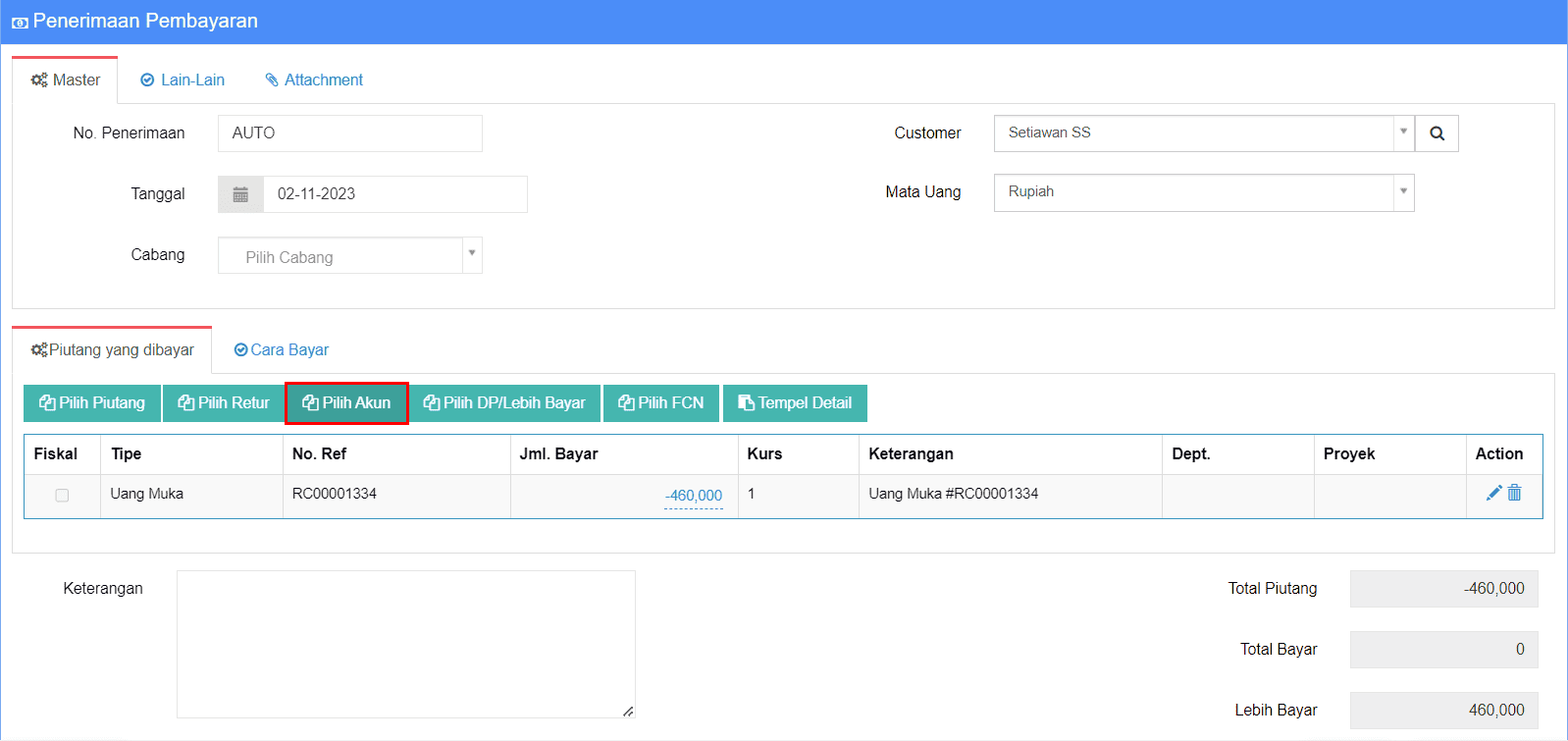Open the calendar icon next to Tanggal

(240, 194)
